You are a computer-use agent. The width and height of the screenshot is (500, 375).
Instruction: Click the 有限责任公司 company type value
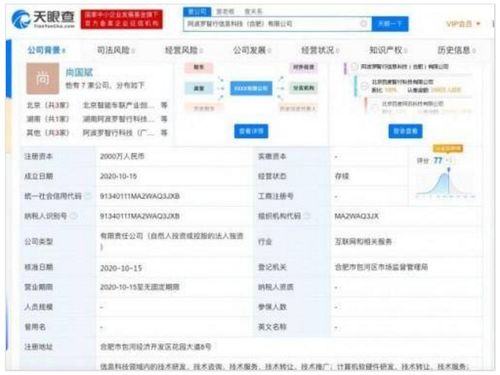pyautogui.click(x=172, y=241)
